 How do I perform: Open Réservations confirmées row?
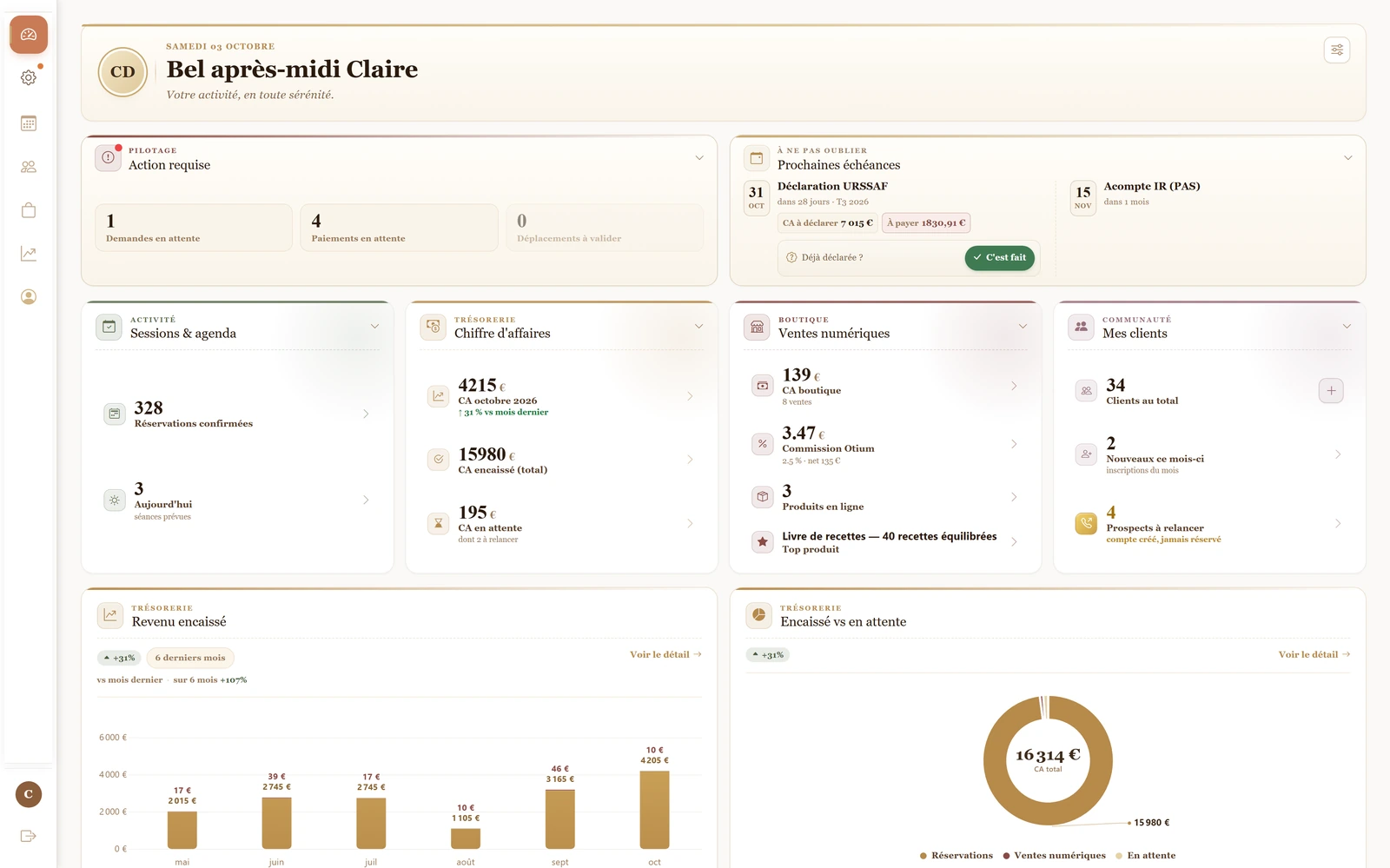[237, 414]
